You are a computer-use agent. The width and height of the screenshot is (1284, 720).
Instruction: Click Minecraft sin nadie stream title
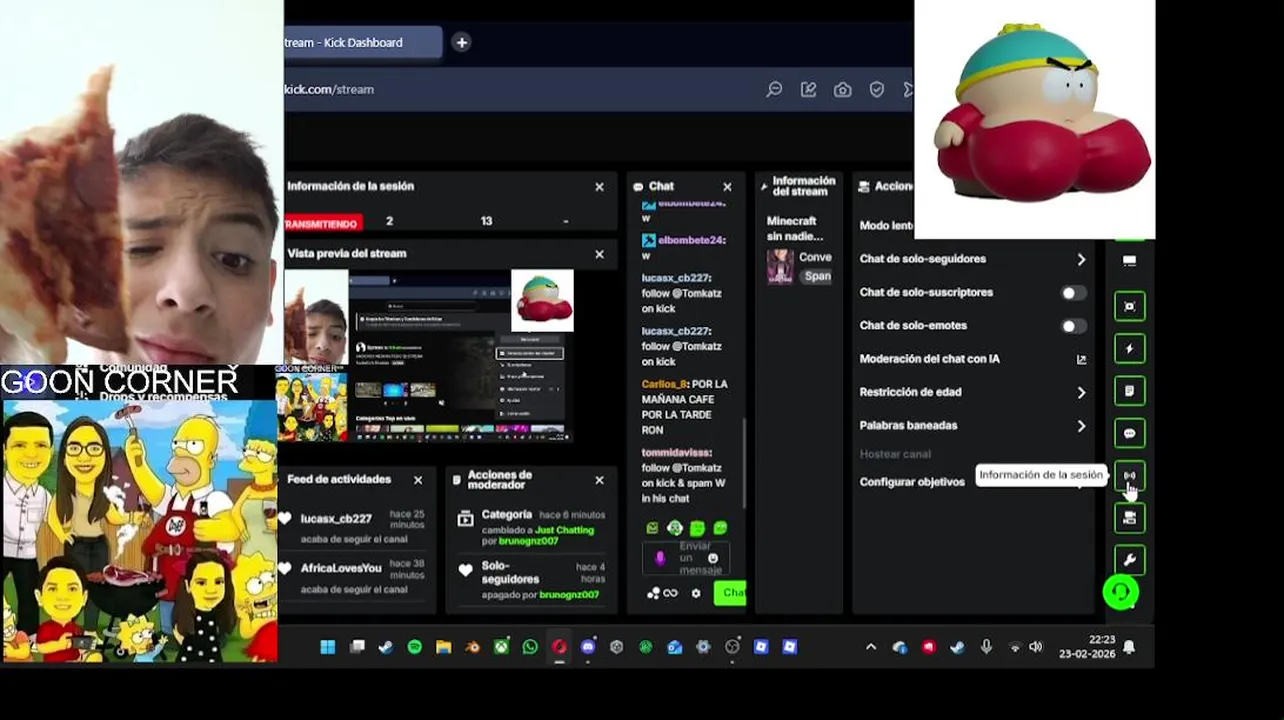coord(795,228)
